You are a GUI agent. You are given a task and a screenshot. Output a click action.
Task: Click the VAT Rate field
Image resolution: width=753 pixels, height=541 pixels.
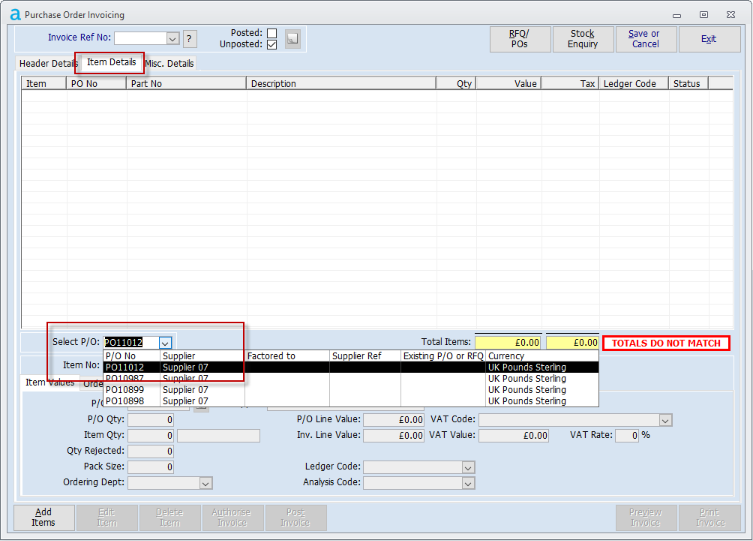[x=627, y=436]
